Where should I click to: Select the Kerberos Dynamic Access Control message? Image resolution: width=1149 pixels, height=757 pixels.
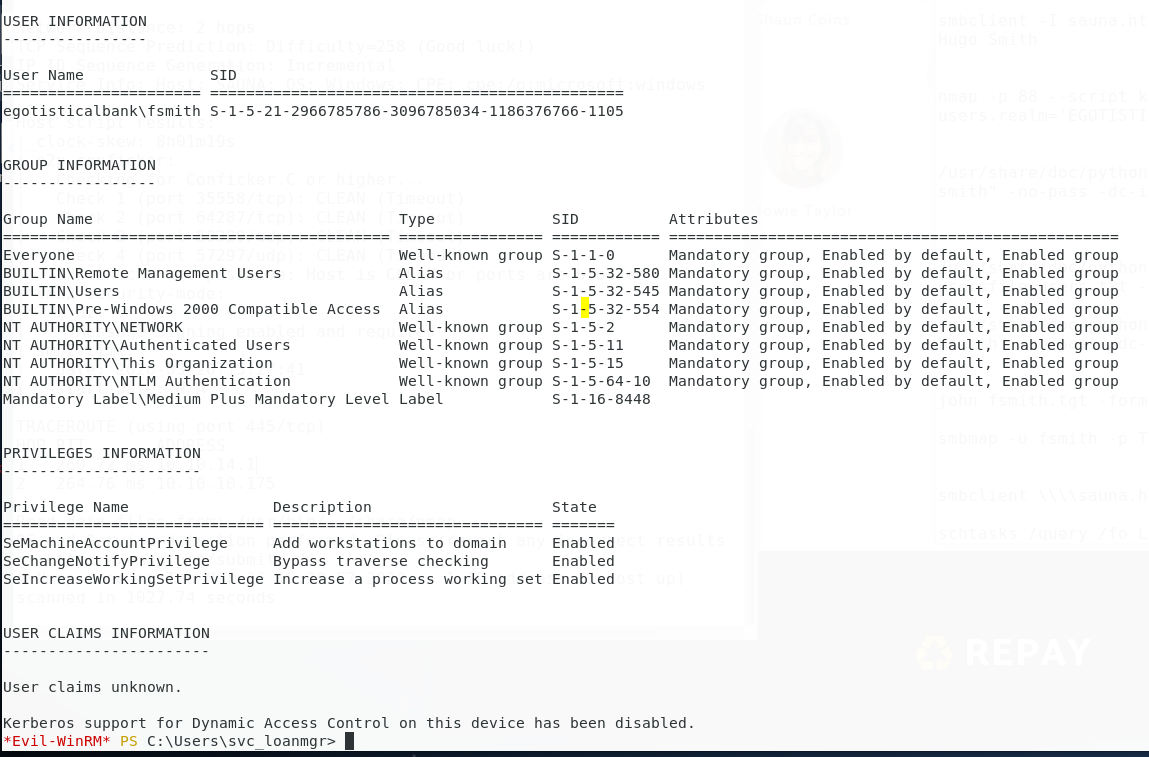(349, 723)
